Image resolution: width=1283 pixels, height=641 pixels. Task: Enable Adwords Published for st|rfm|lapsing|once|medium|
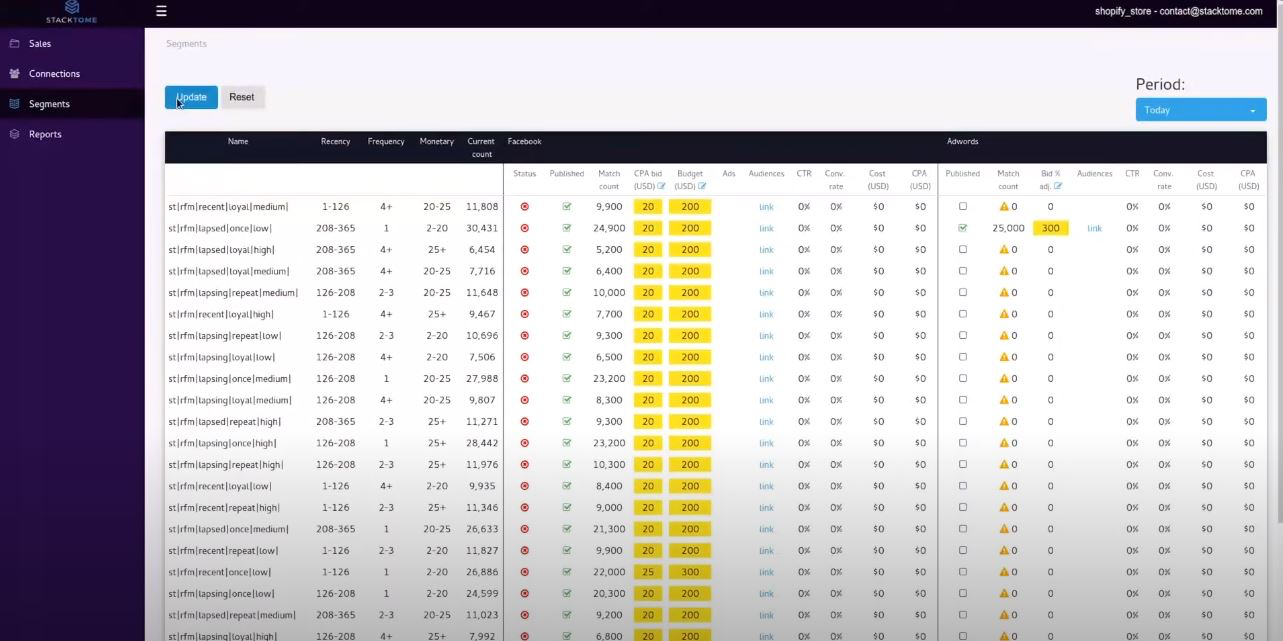coord(963,379)
